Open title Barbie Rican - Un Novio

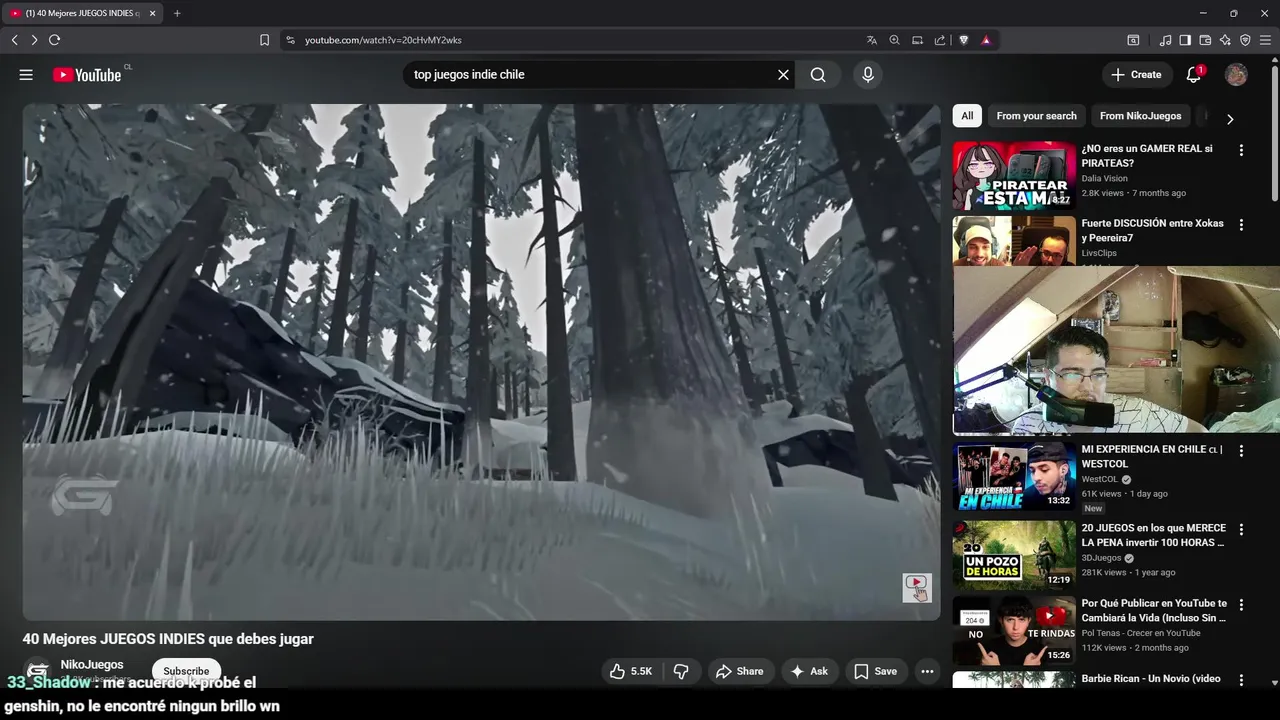tap(1151, 679)
